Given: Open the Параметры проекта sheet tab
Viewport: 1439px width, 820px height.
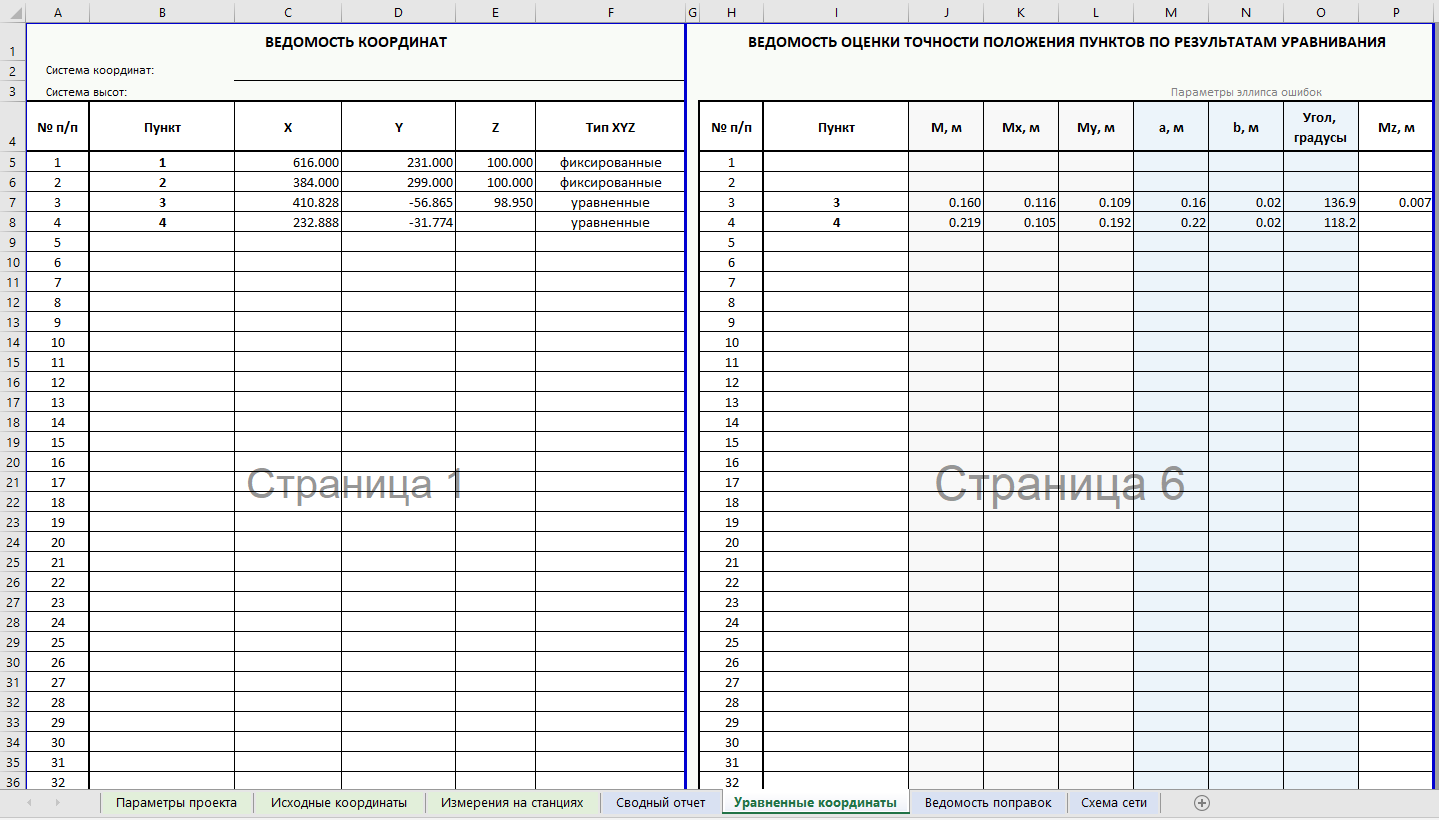Looking at the screenshot, I should [176, 803].
